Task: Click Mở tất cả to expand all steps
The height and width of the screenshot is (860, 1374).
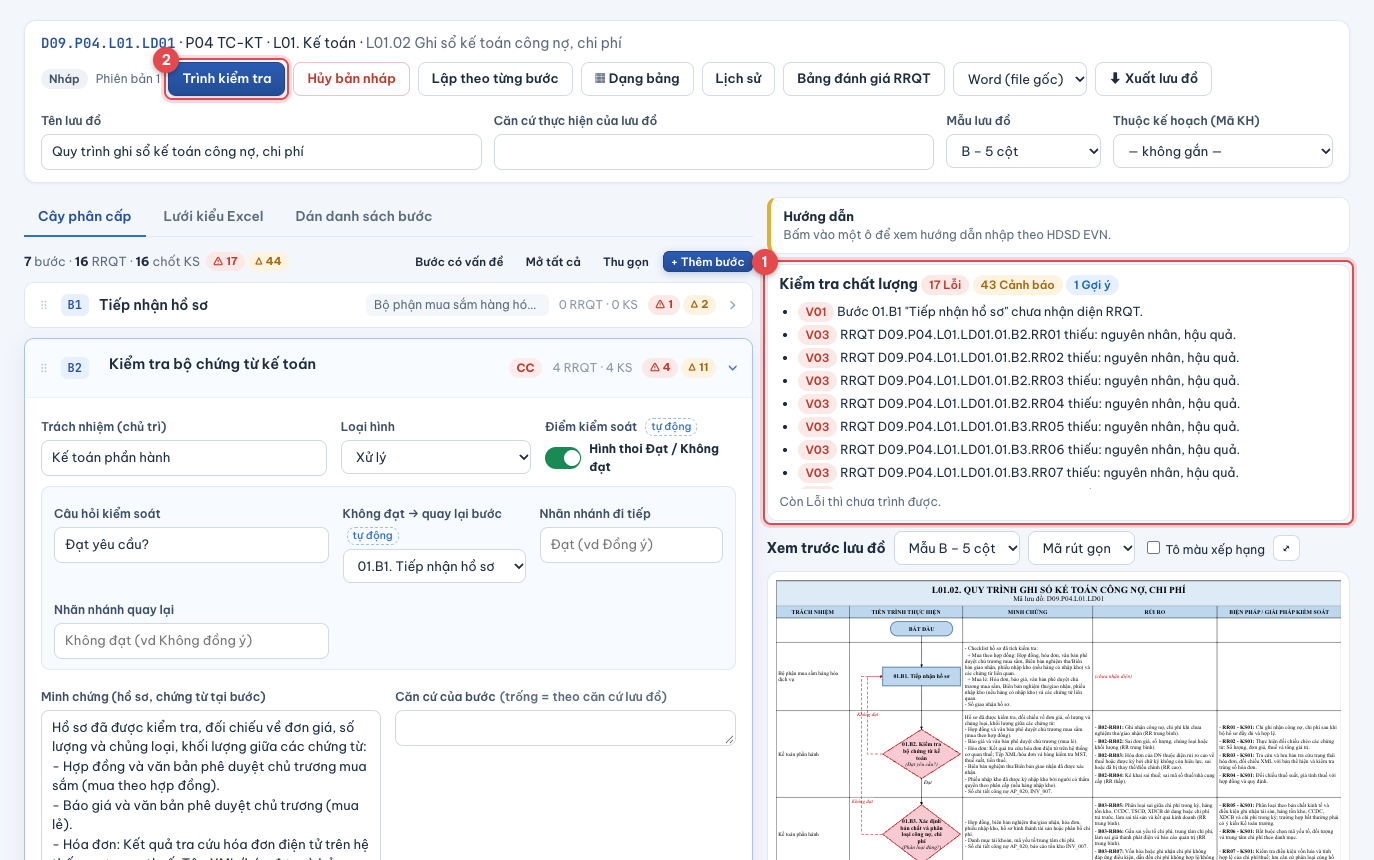Action: [x=553, y=262]
